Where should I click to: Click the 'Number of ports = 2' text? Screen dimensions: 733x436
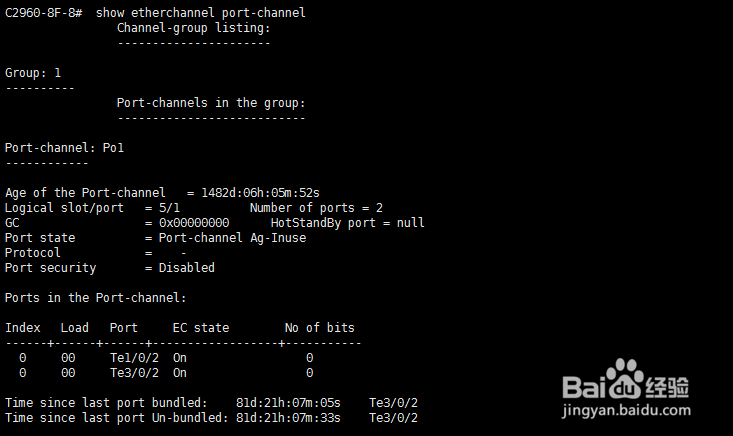tap(316, 208)
